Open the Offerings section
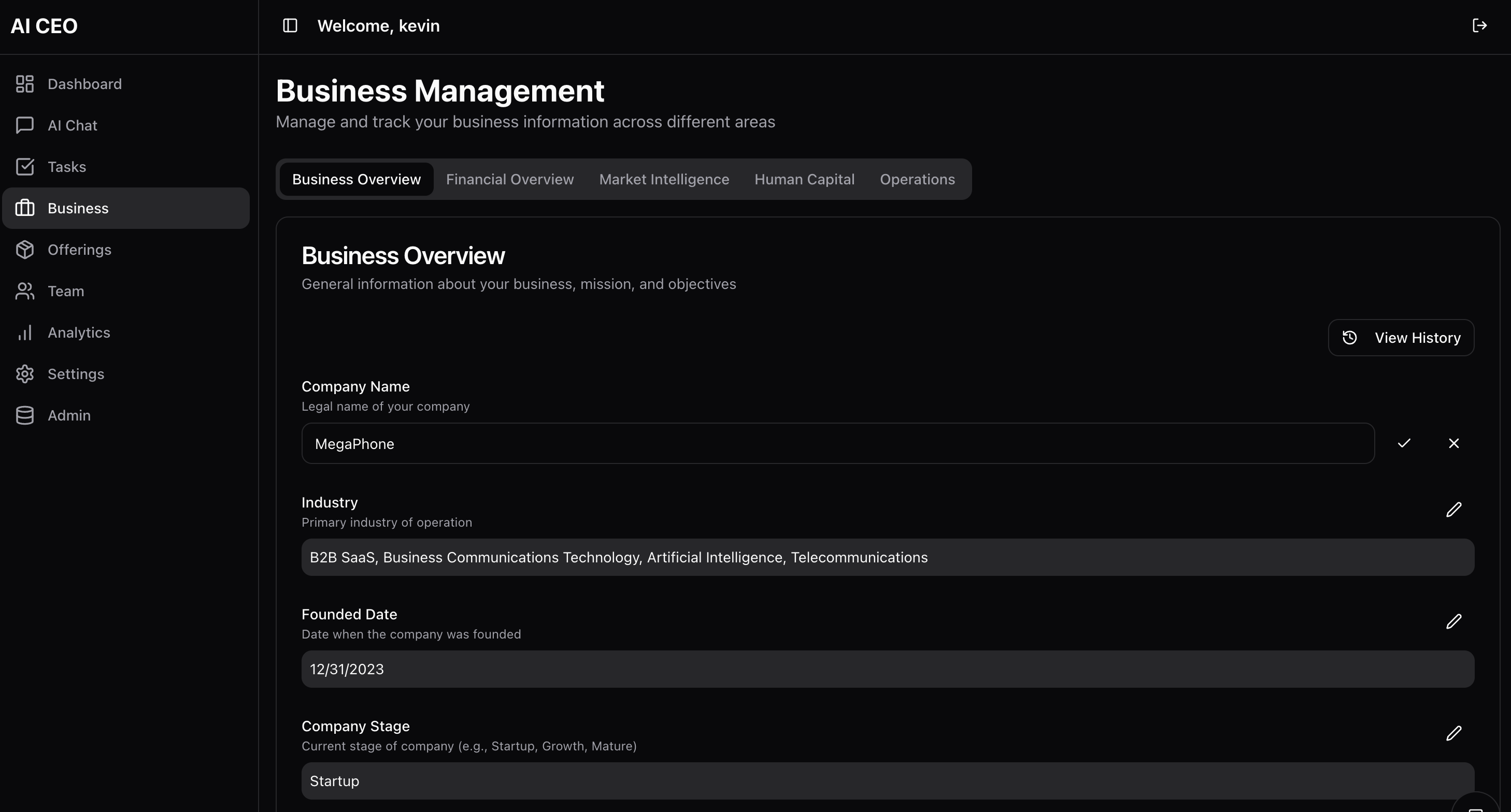The height and width of the screenshot is (812, 1511). (x=79, y=250)
